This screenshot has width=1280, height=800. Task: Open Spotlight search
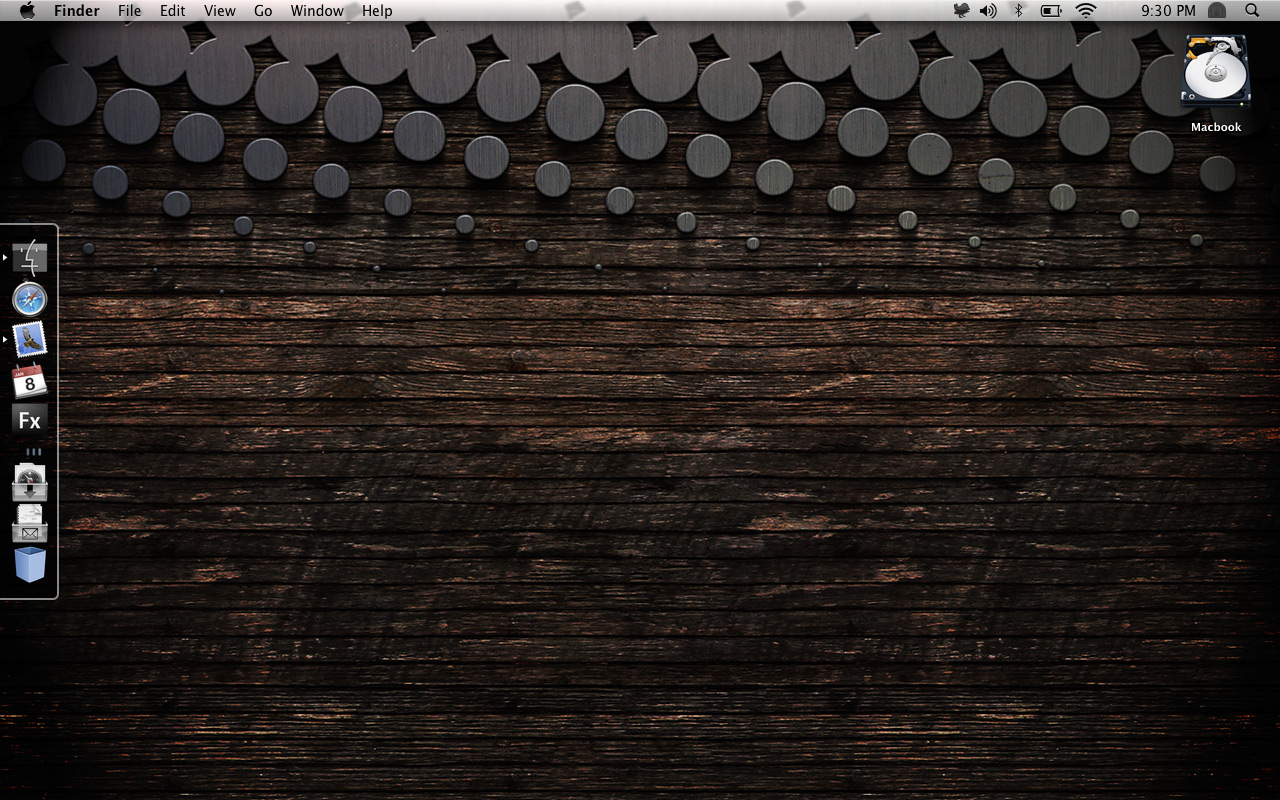1252,10
